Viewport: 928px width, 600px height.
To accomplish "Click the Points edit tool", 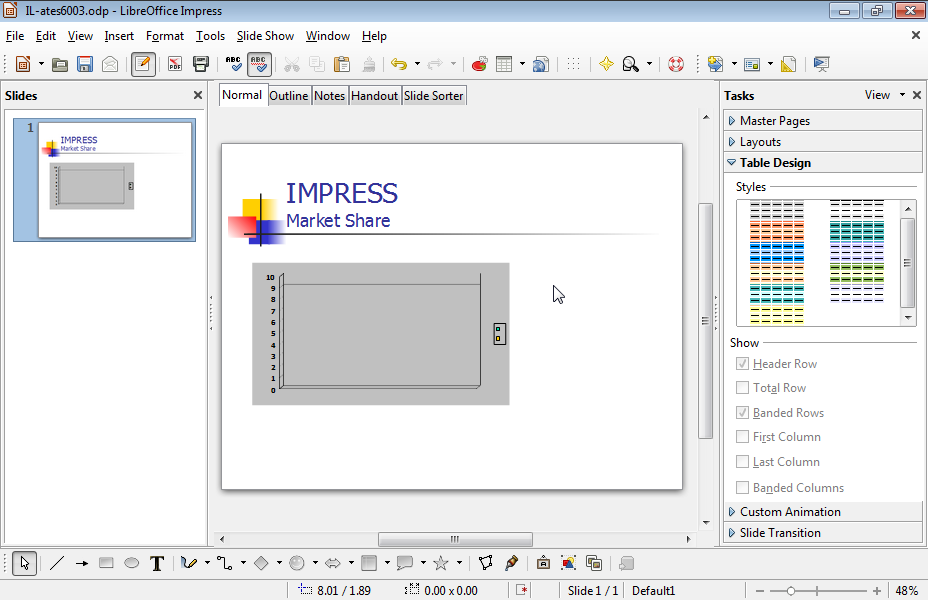I will [486, 563].
